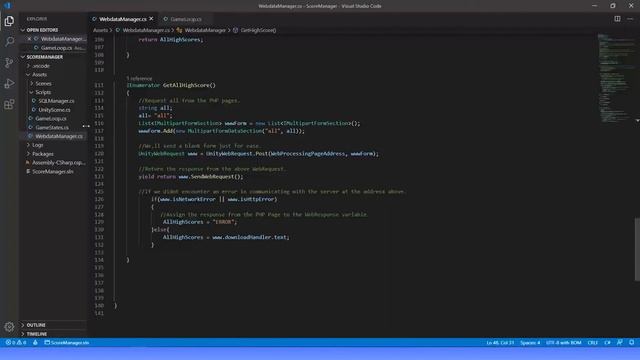Click the AllHighScores = "ERROR" line
The image size is (640, 360).
coord(200,222)
